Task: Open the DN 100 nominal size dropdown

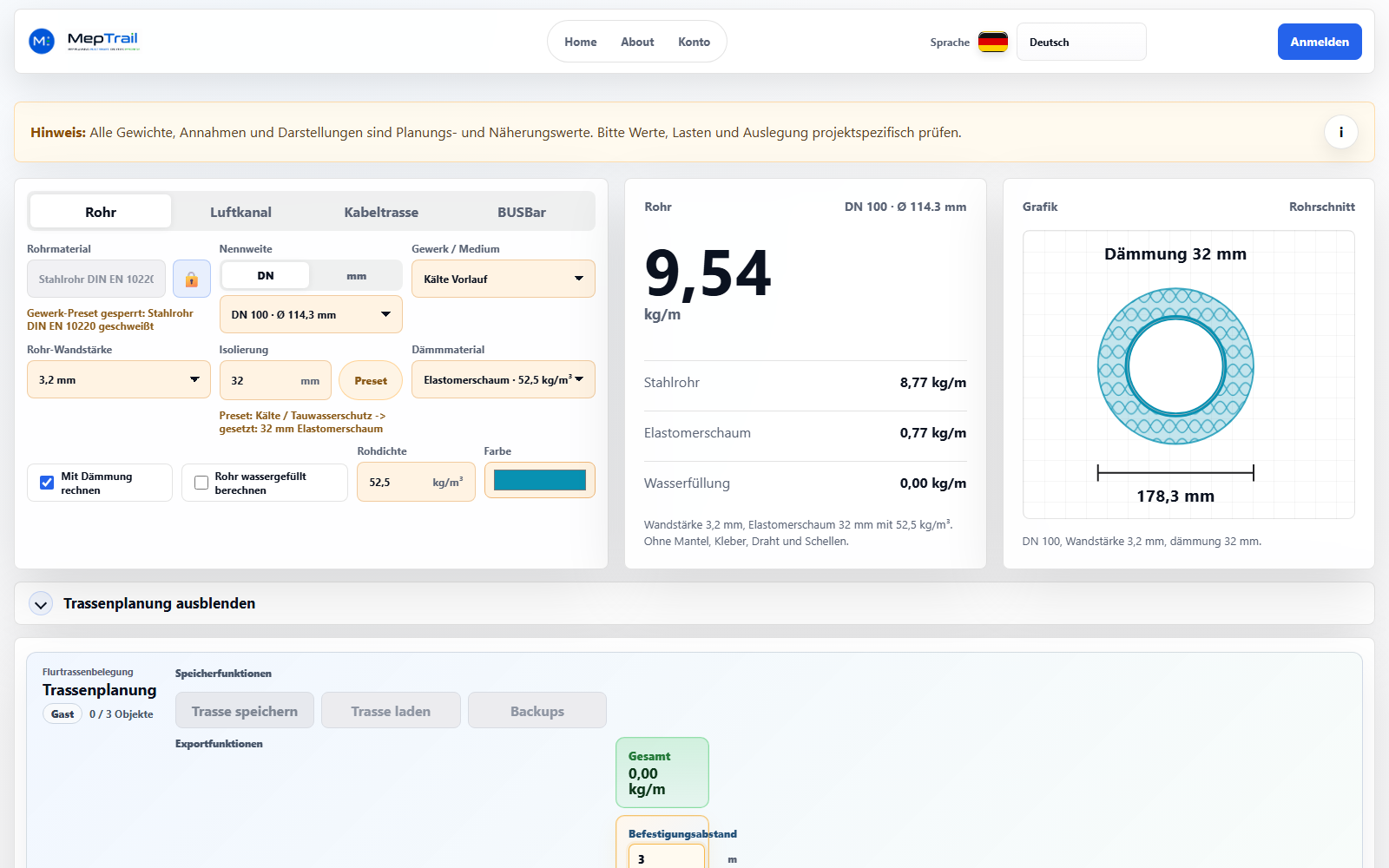Action: [x=311, y=314]
